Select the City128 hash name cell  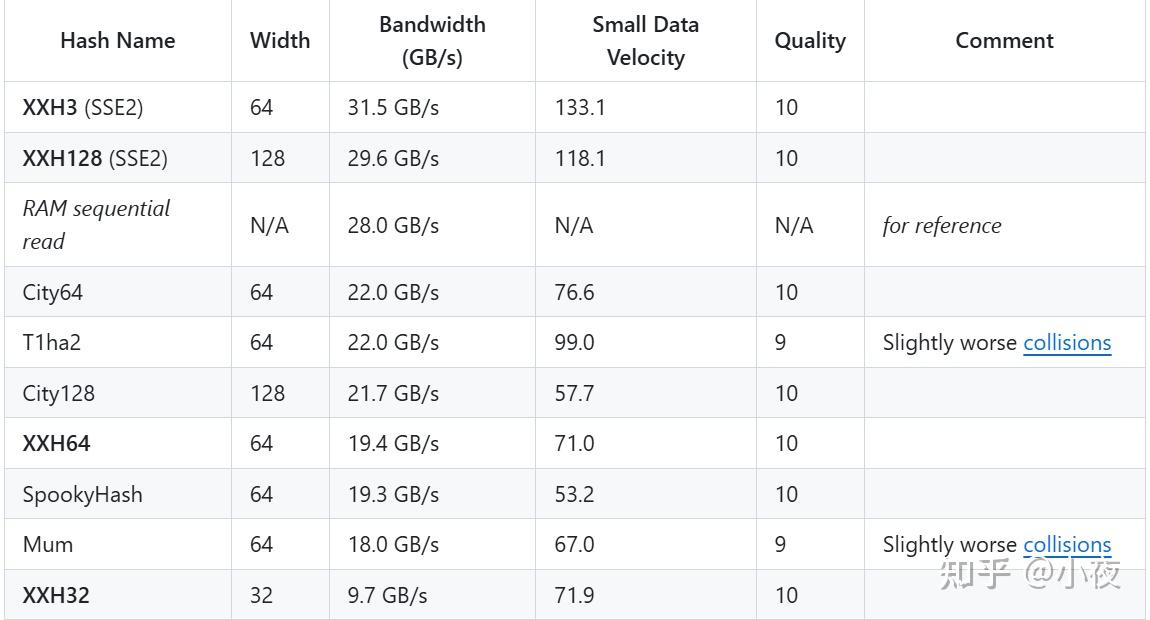pos(59,394)
